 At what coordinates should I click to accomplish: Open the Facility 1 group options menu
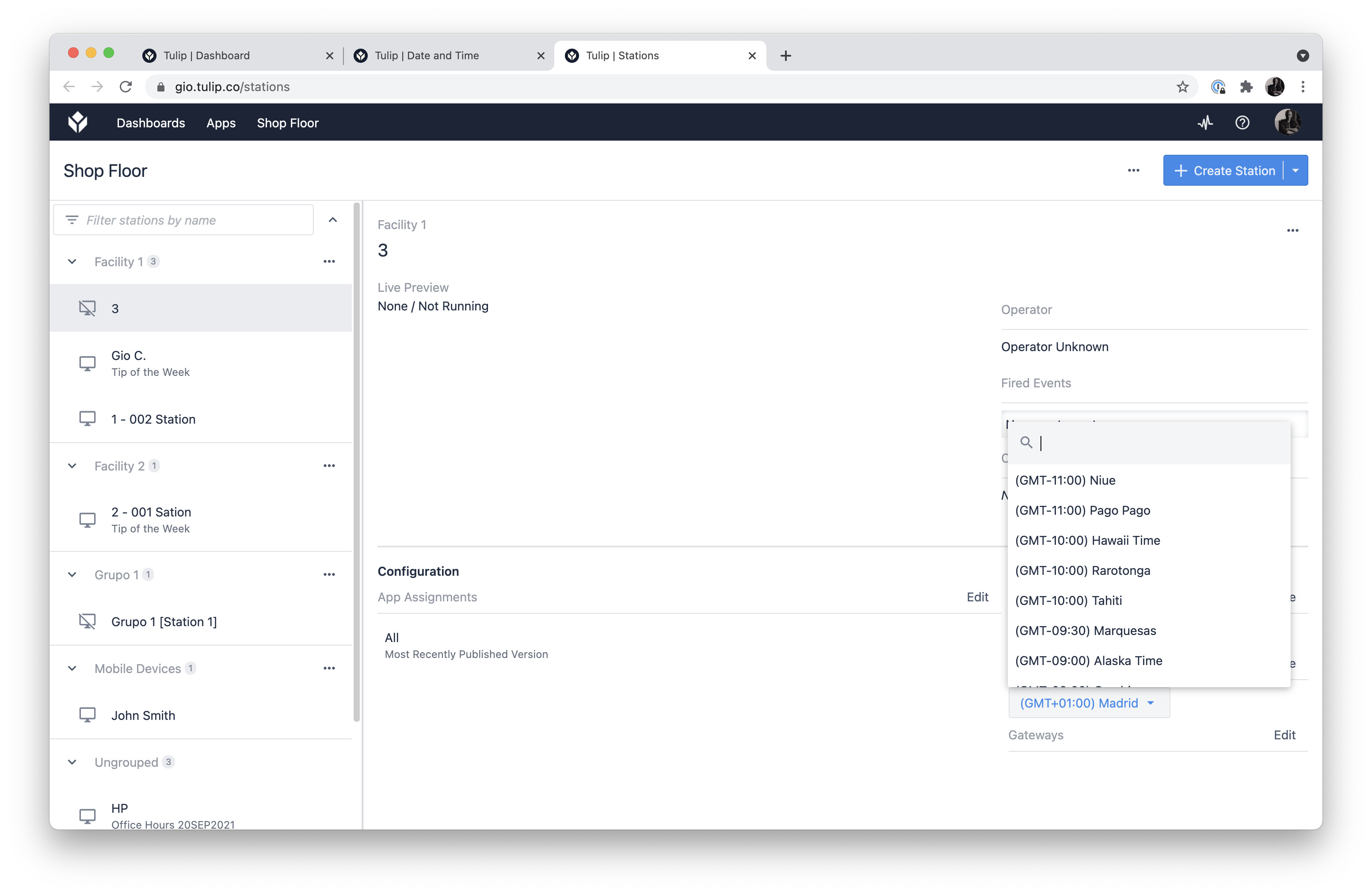pos(329,261)
